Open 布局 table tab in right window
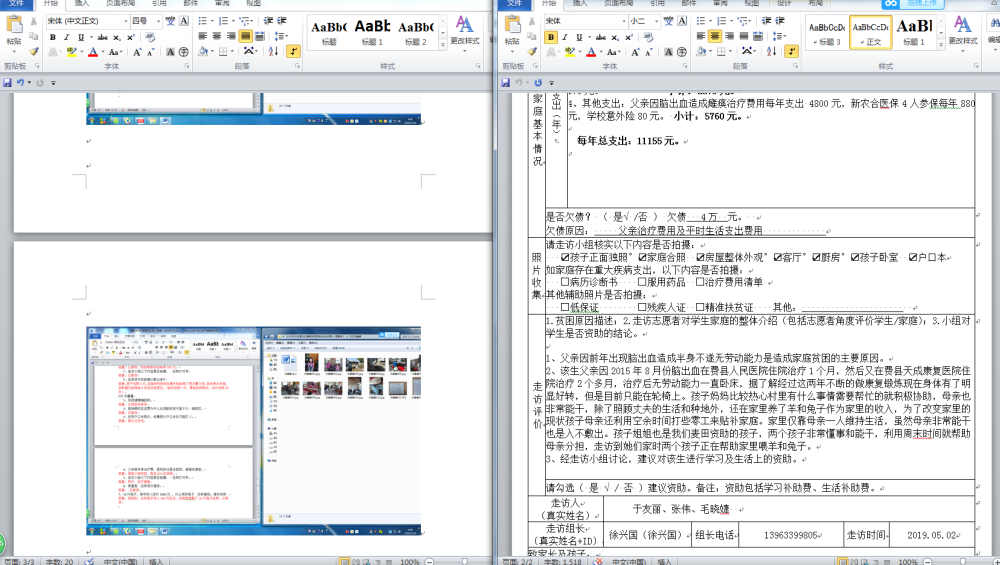 tap(816, 4)
